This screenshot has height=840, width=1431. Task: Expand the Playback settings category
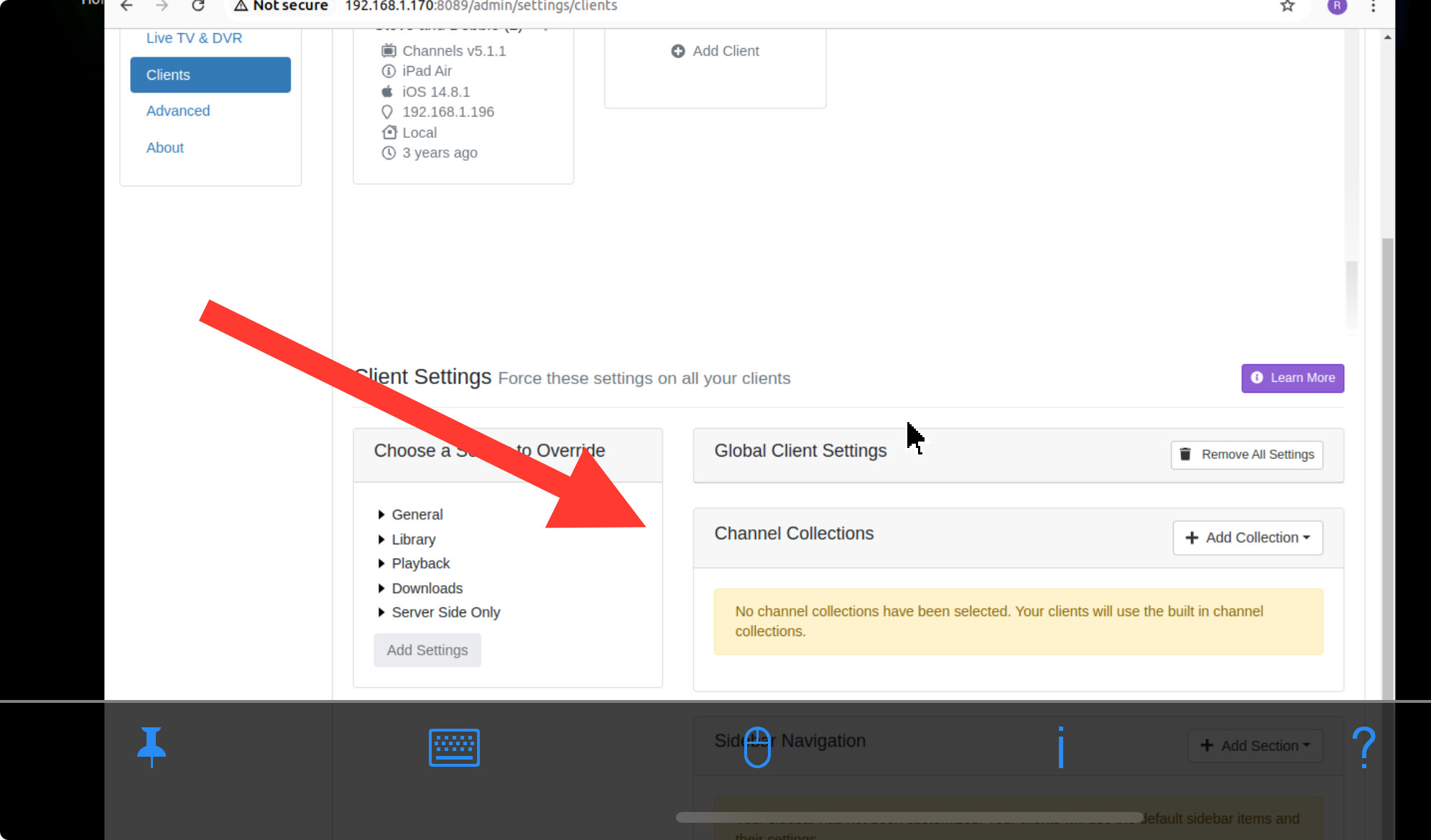(420, 564)
